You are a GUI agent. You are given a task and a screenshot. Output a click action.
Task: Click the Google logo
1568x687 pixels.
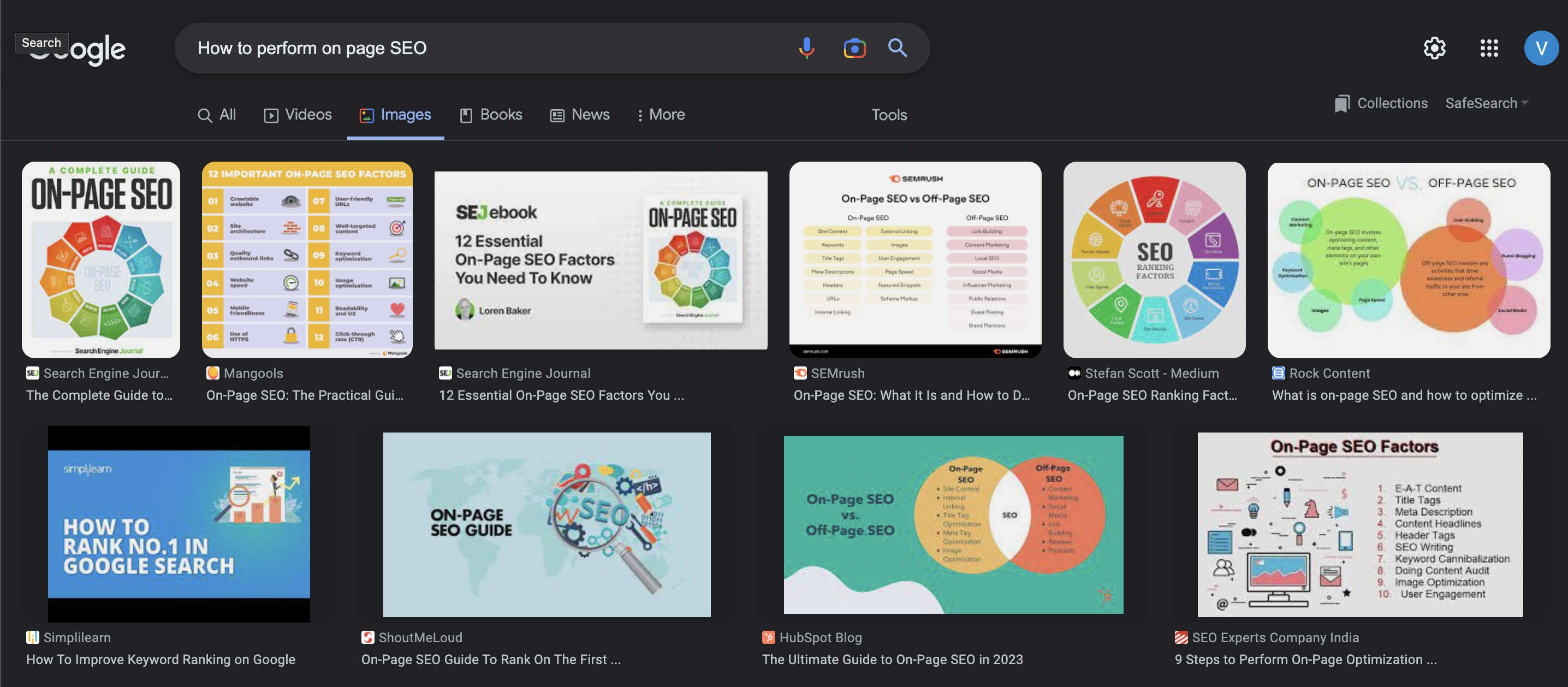pyautogui.click(x=78, y=49)
